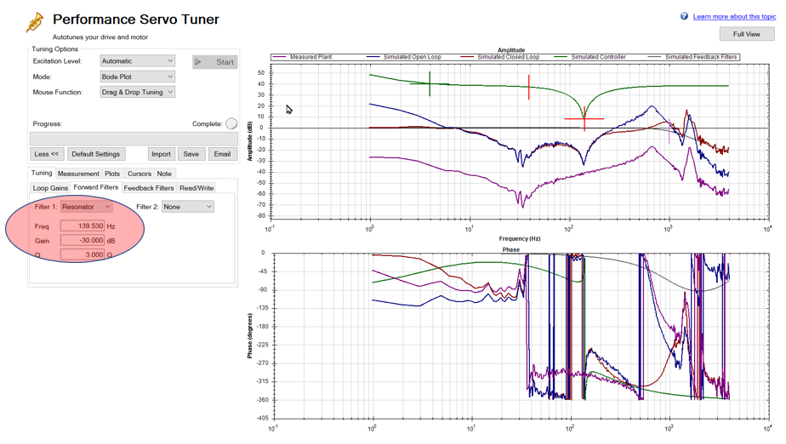Open the Feedback Filters tab
Image resolution: width=786 pixels, height=444 pixels.
[x=148, y=188]
